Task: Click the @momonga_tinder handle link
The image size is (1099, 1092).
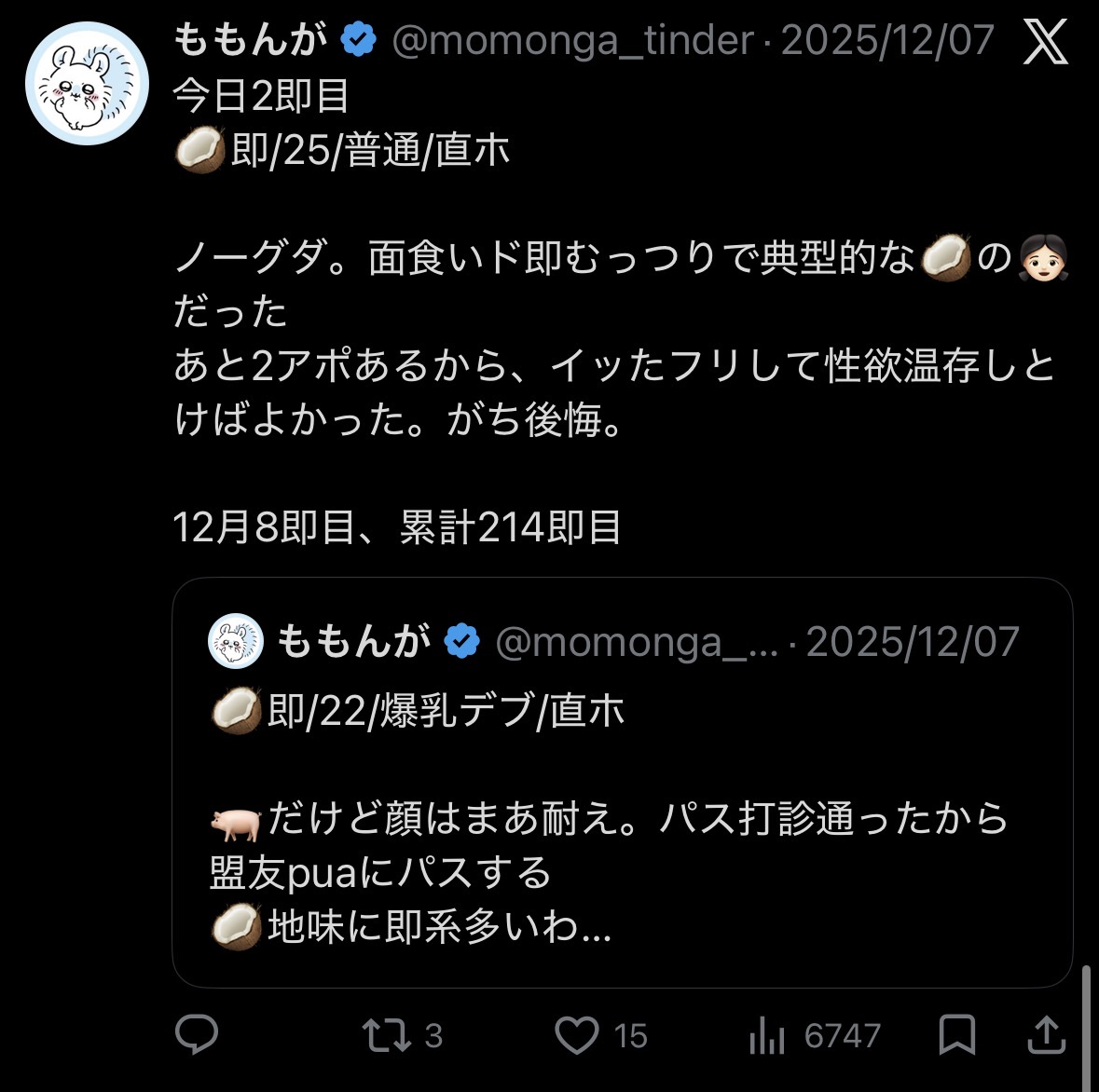Action: point(572,40)
